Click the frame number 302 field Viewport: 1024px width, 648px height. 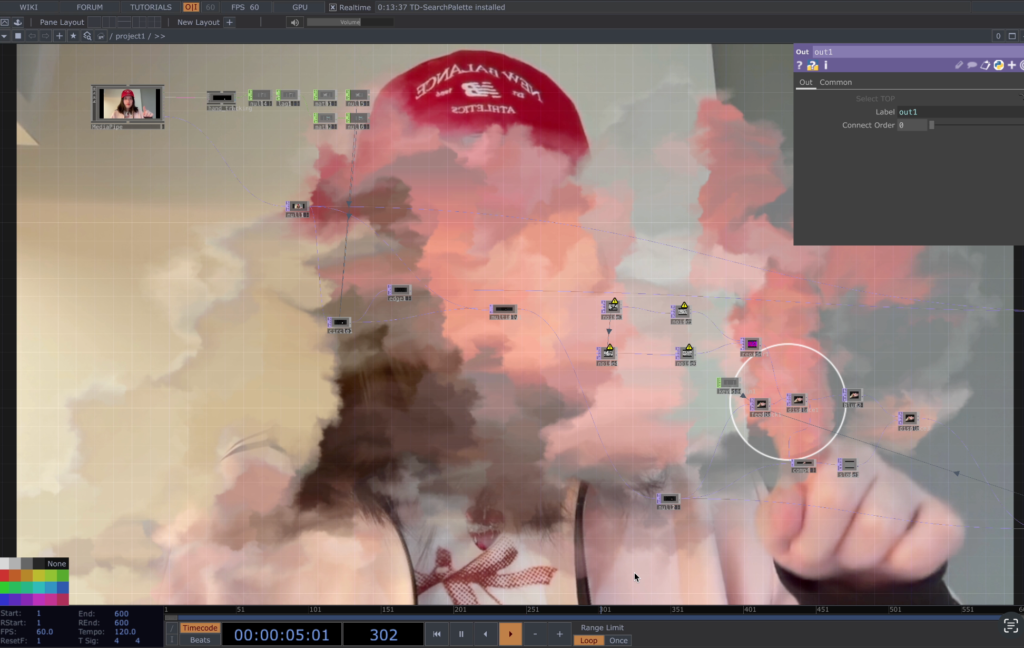click(383, 635)
